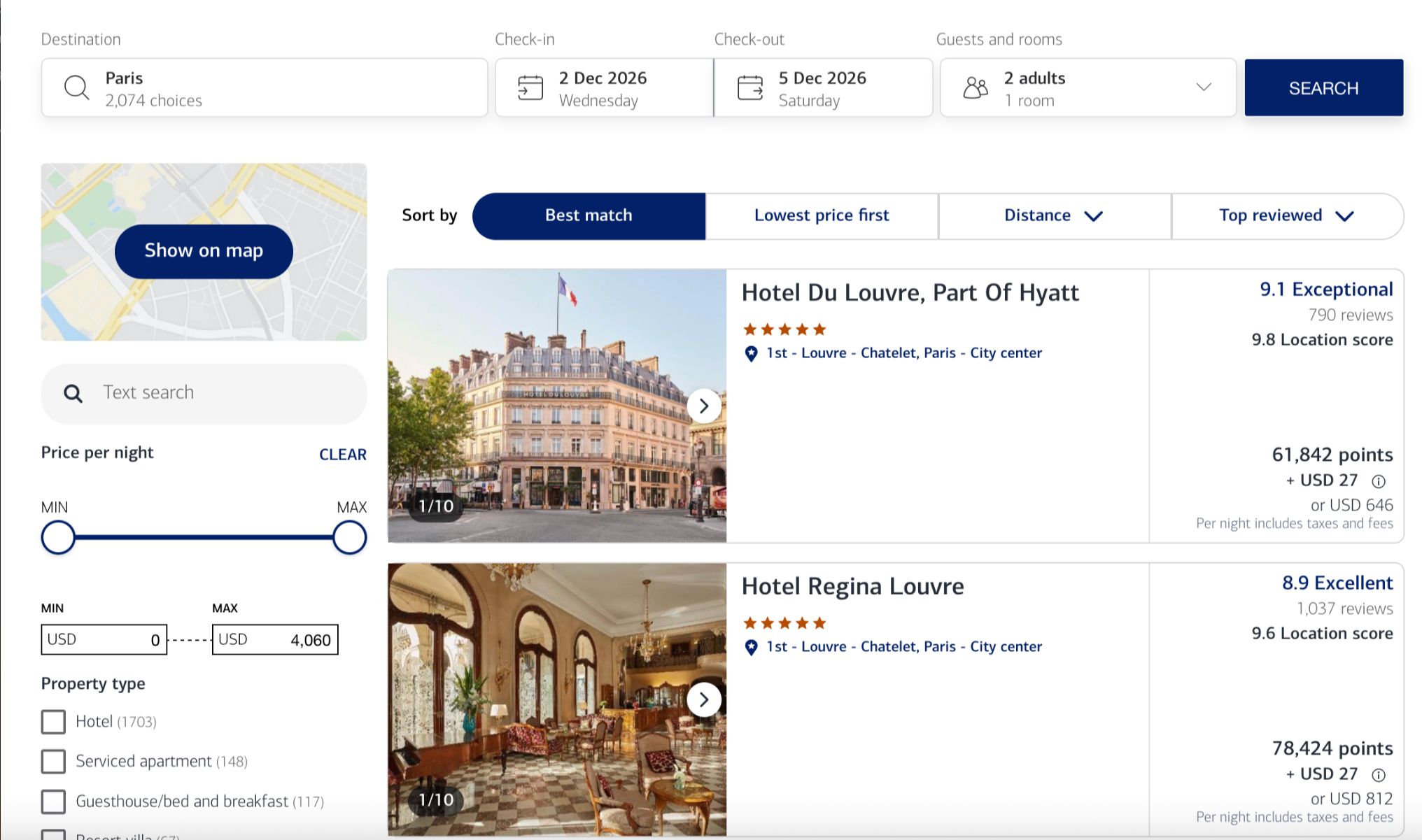Screen dimensions: 1422x840
Task: Open Hotel Regina Louvre title link
Action: pyautogui.click(x=852, y=586)
